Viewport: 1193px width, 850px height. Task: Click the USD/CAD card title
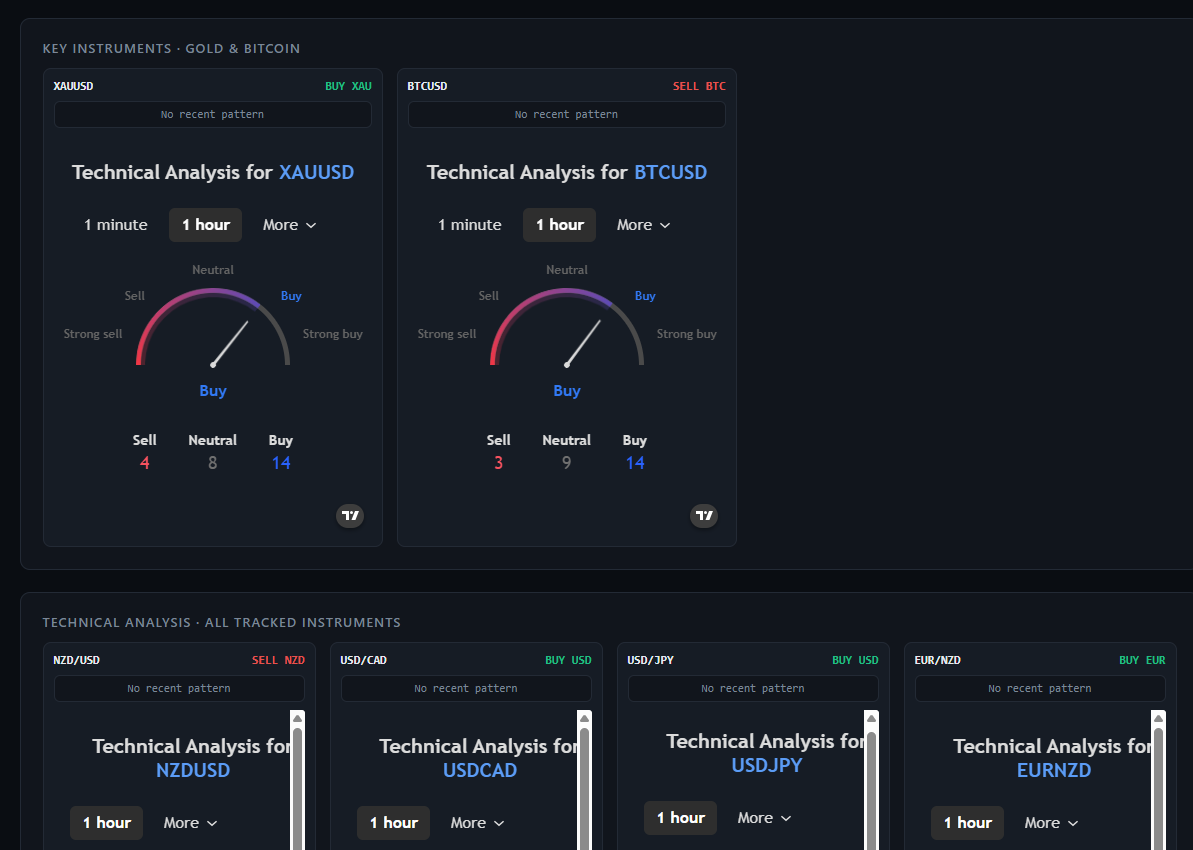(364, 660)
